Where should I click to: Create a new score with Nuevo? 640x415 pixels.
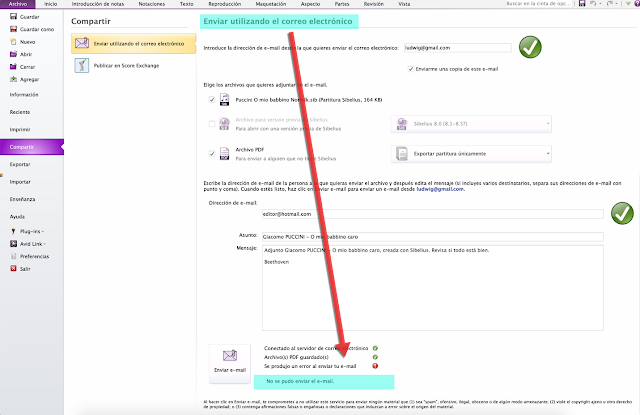[x=23, y=42]
